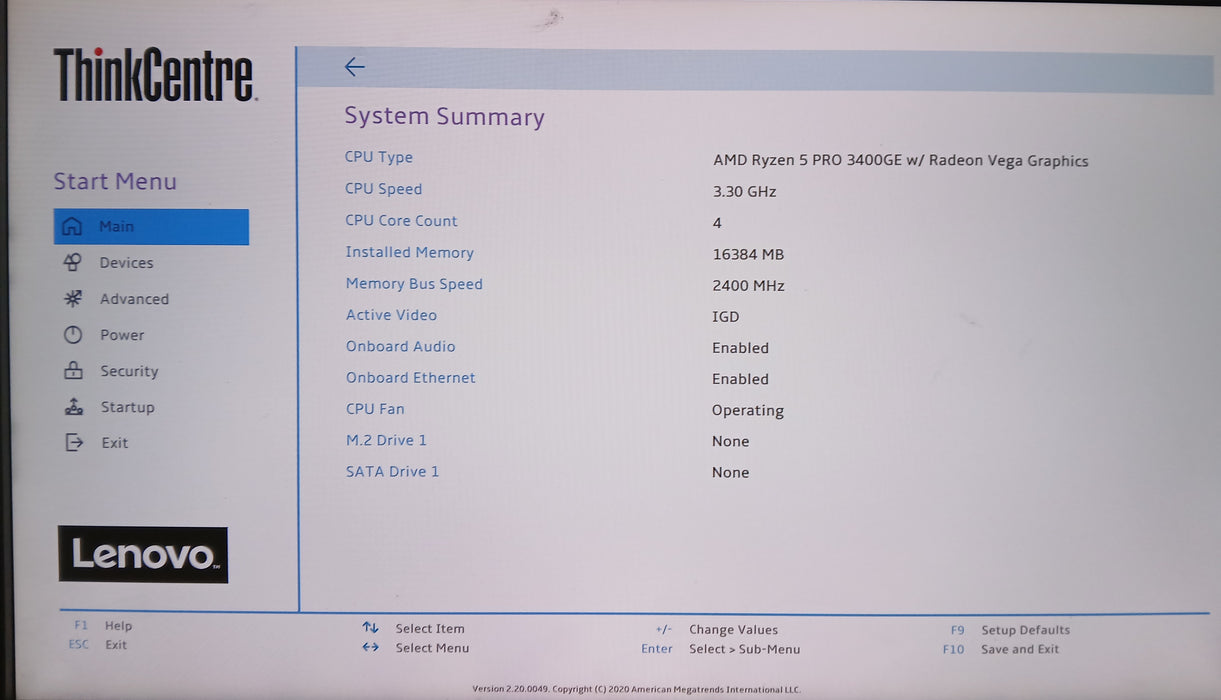This screenshot has width=1221, height=700.
Task: Click the Security lock icon
Action: (73, 371)
